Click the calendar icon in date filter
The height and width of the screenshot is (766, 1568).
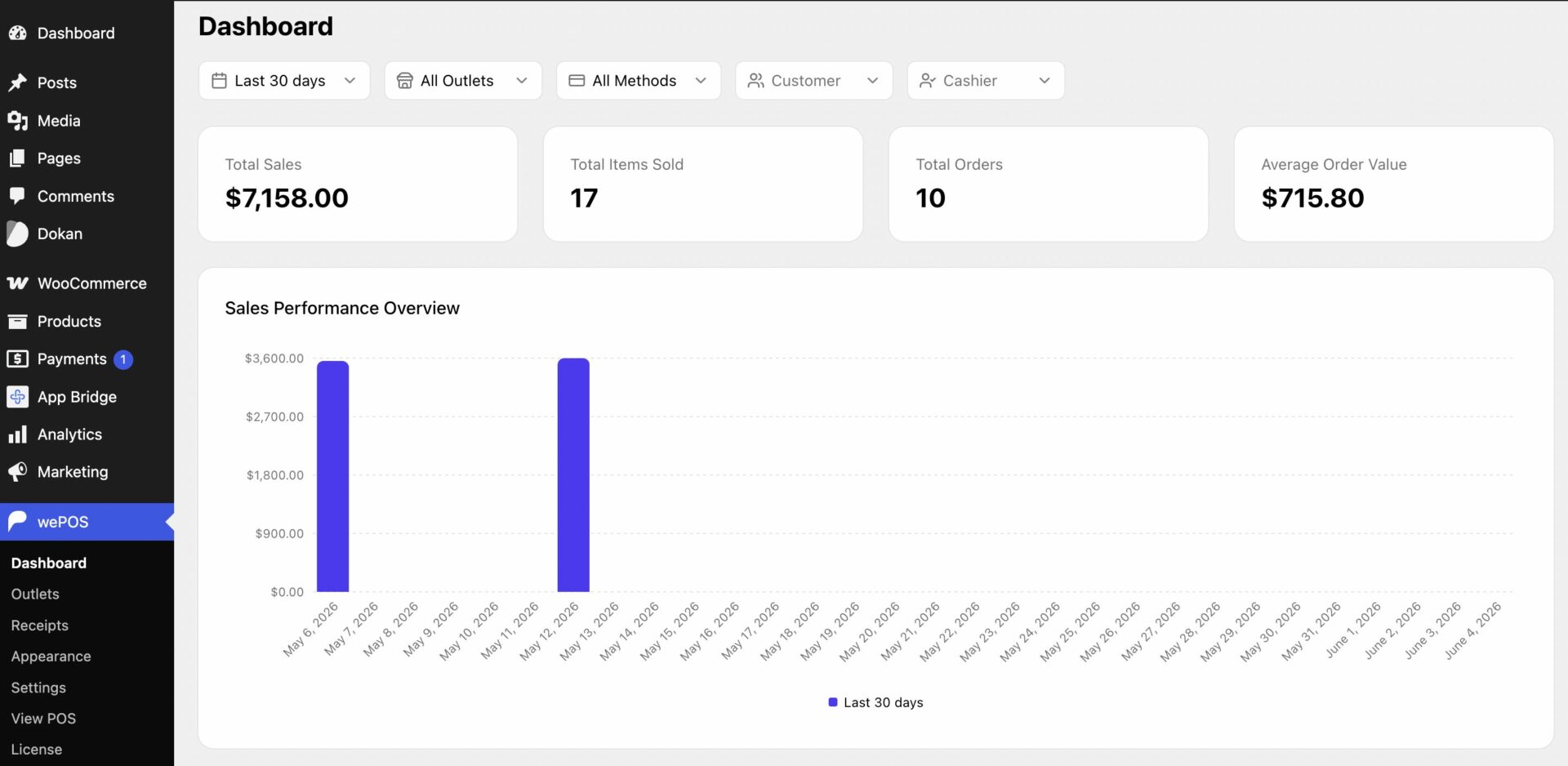click(x=219, y=81)
